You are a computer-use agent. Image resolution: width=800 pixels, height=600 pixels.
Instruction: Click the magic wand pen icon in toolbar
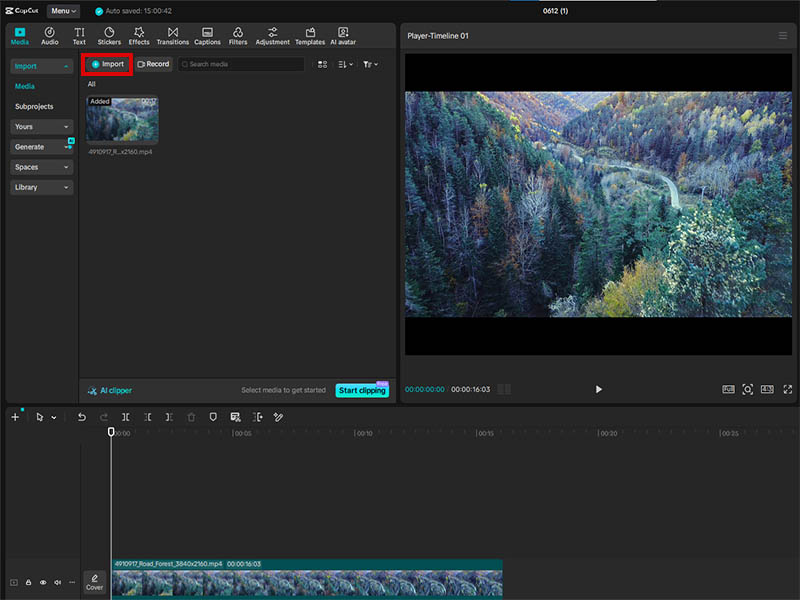(x=278, y=417)
